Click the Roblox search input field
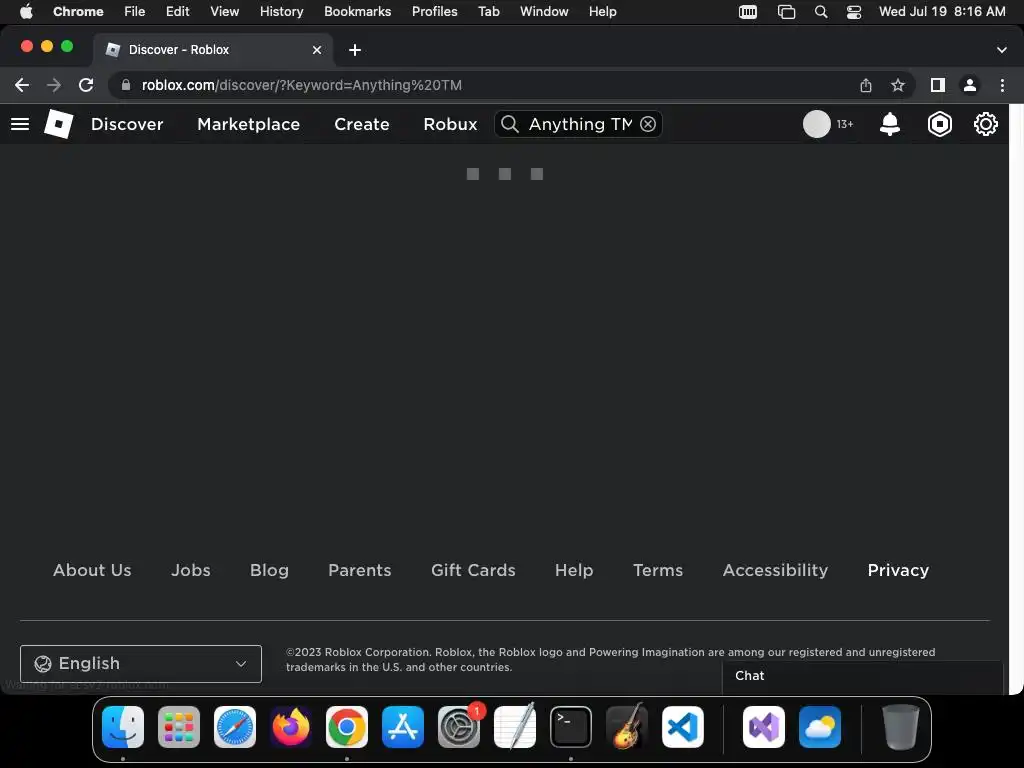1024x768 pixels. tap(580, 124)
